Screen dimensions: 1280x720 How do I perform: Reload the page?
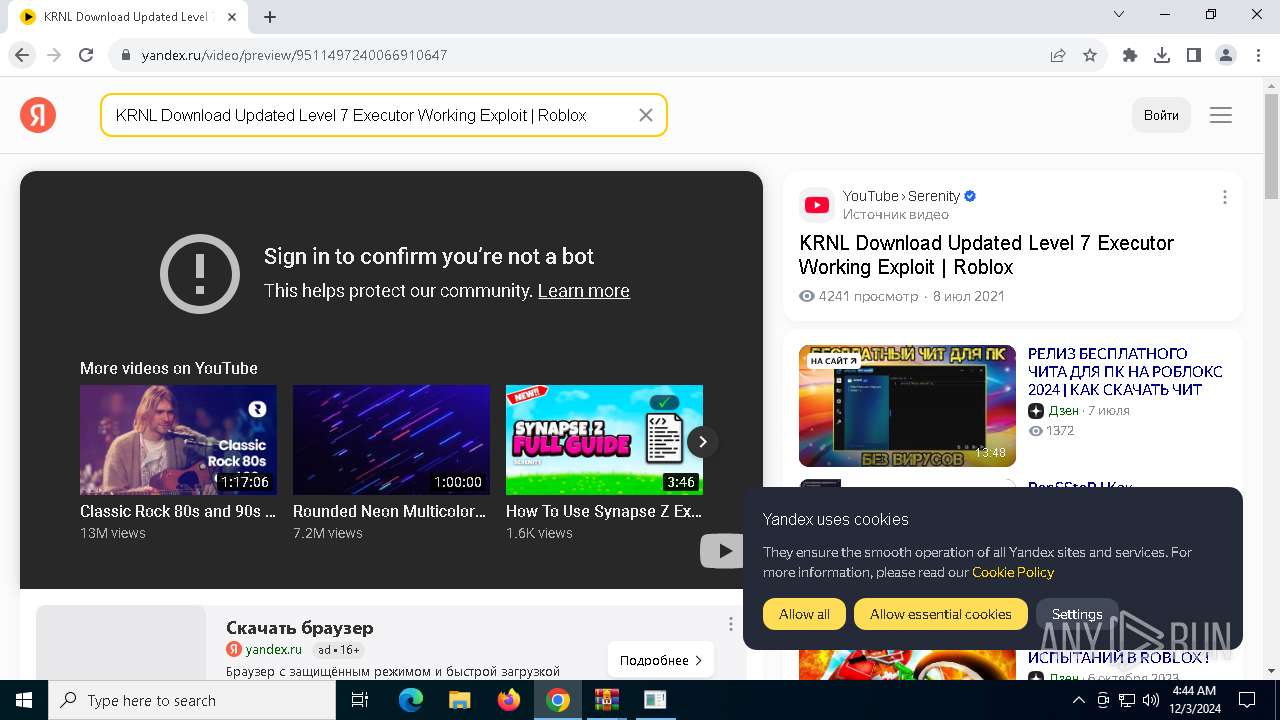86,55
